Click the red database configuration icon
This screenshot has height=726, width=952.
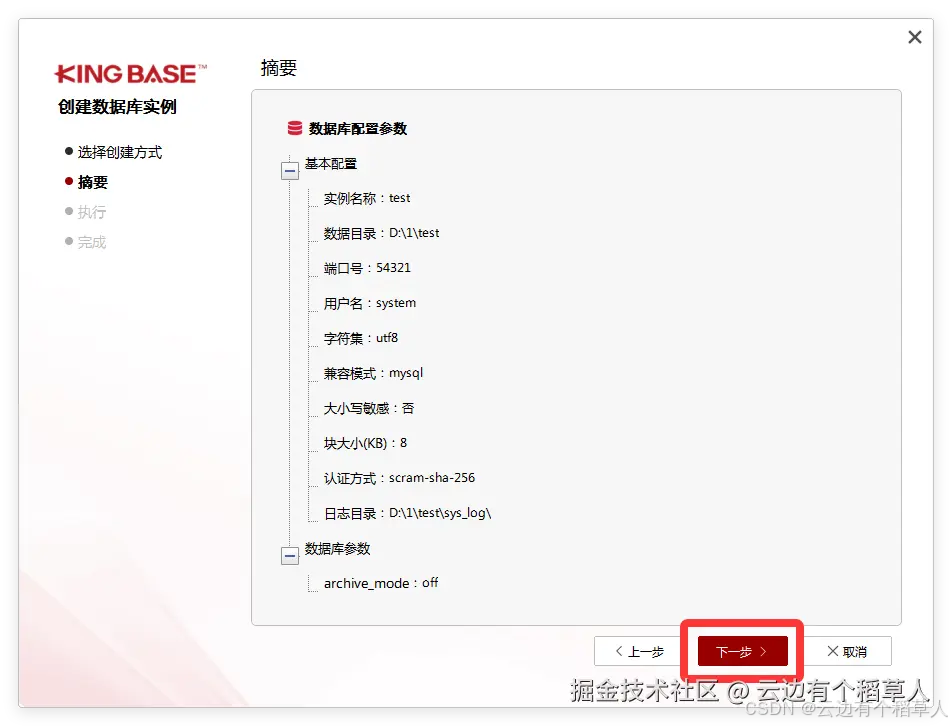[x=294, y=128]
